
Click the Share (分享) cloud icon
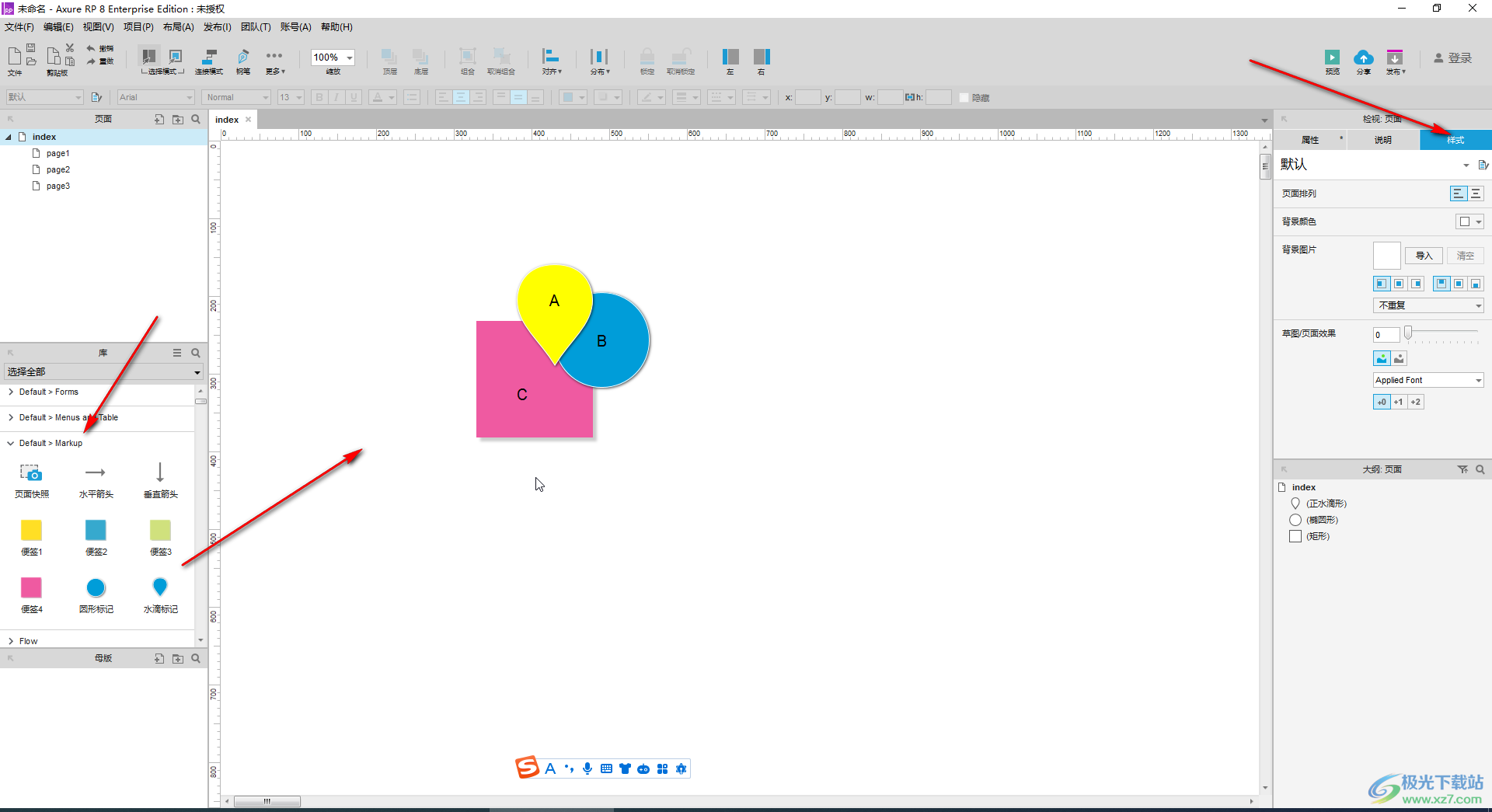point(1363,58)
